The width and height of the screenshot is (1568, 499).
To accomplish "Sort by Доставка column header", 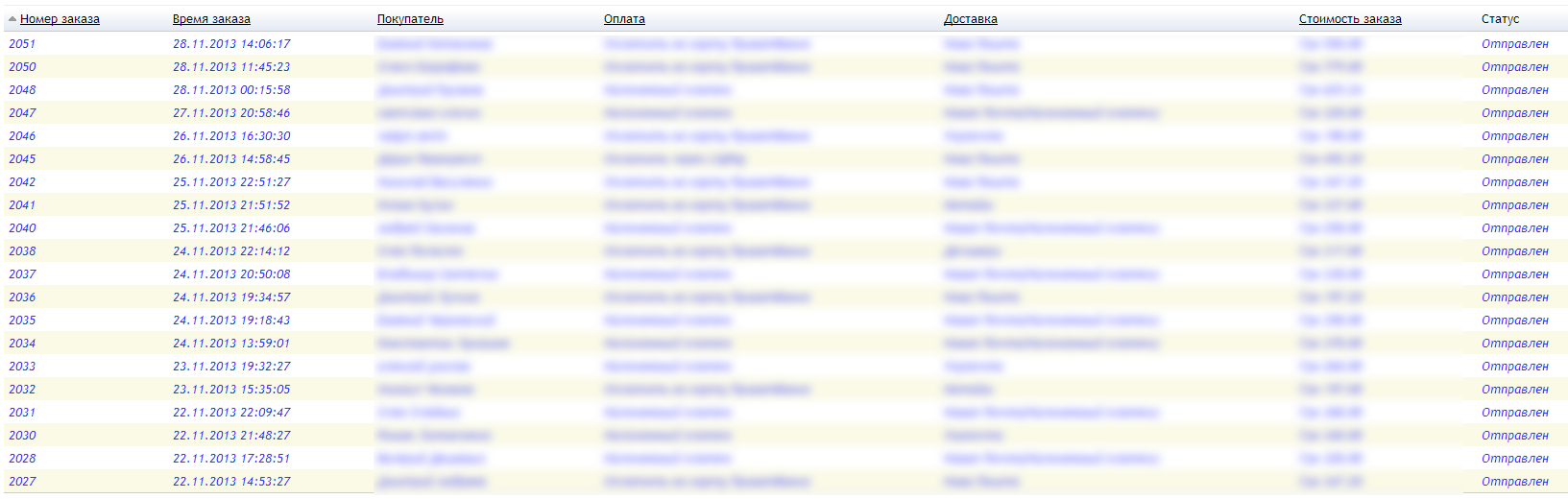I will point(970,19).
